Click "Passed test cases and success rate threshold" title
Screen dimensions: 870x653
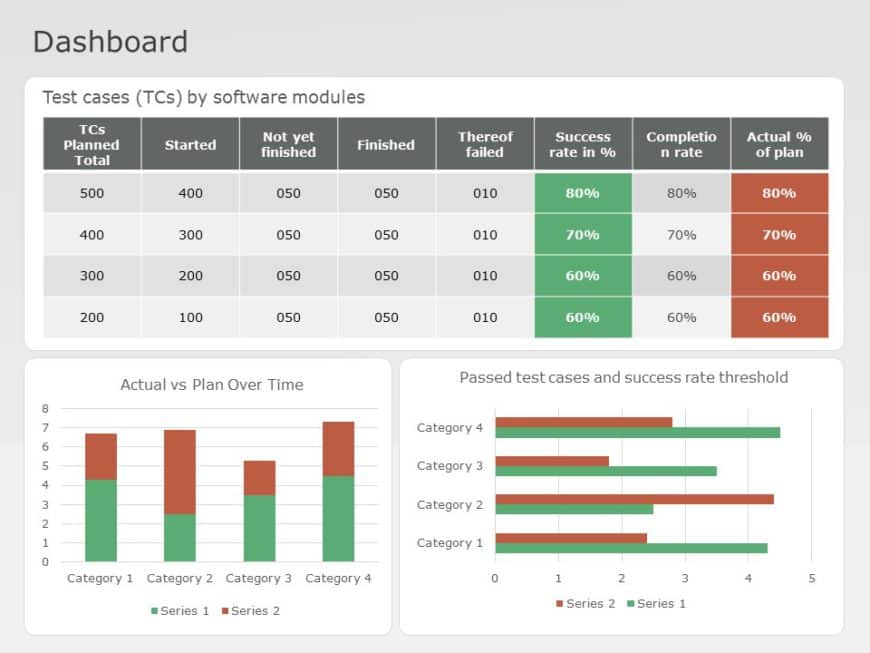[x=623, y=378]
